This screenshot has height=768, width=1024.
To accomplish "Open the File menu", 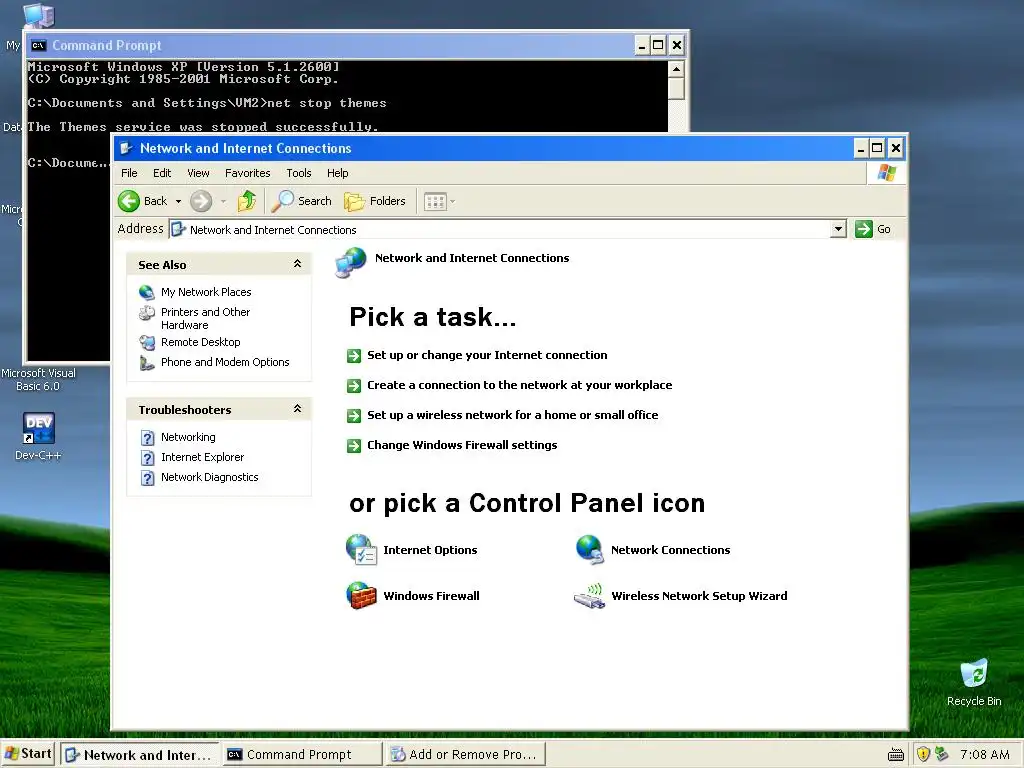I will point(129,173).
